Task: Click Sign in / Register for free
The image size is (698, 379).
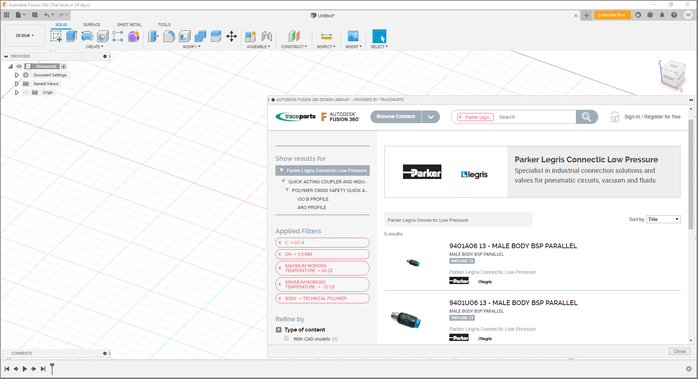Action: [x=652, y=117]
